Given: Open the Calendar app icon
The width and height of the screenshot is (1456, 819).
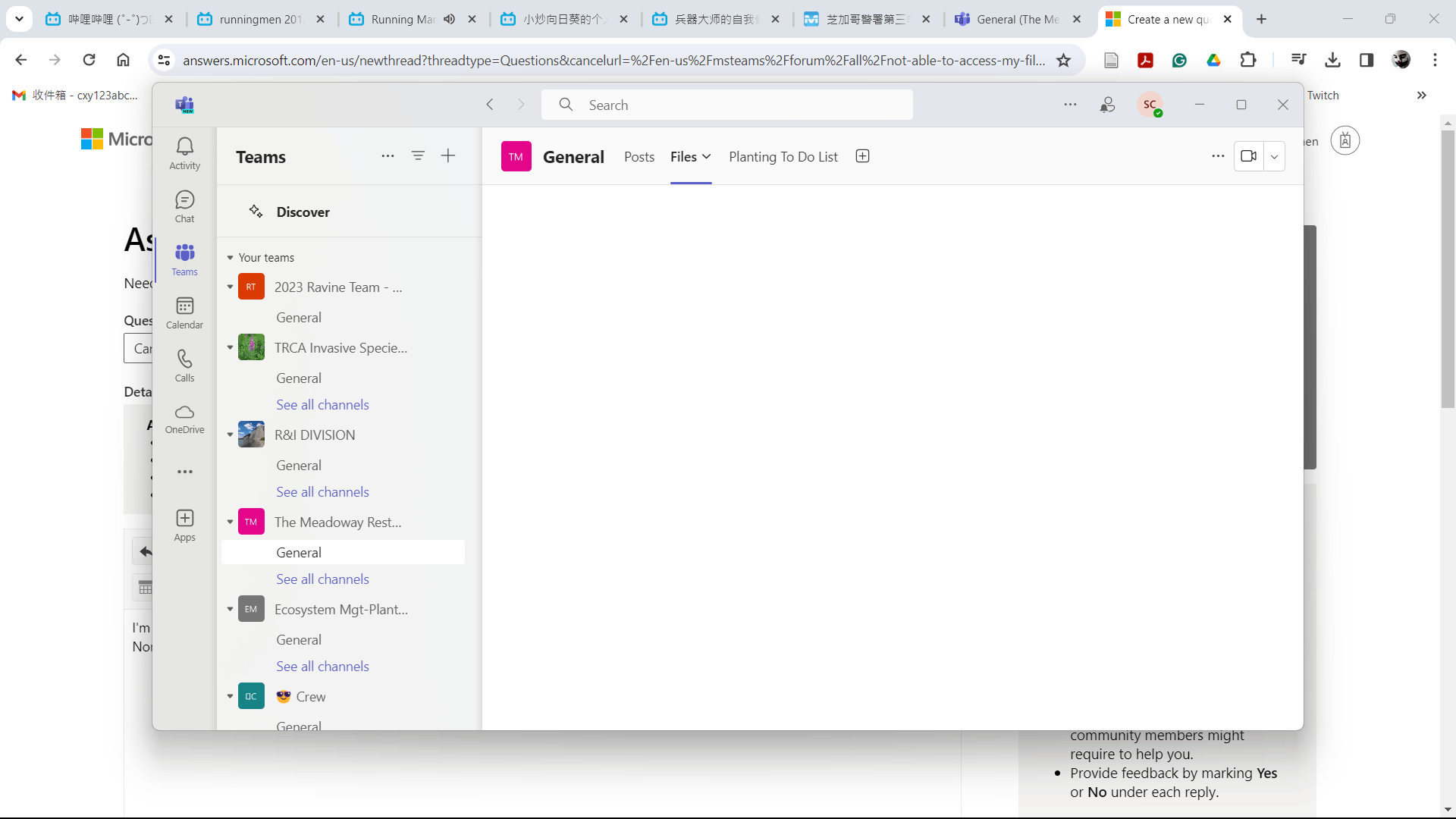Looking at the screenshot, I should [x=184, y=312].
